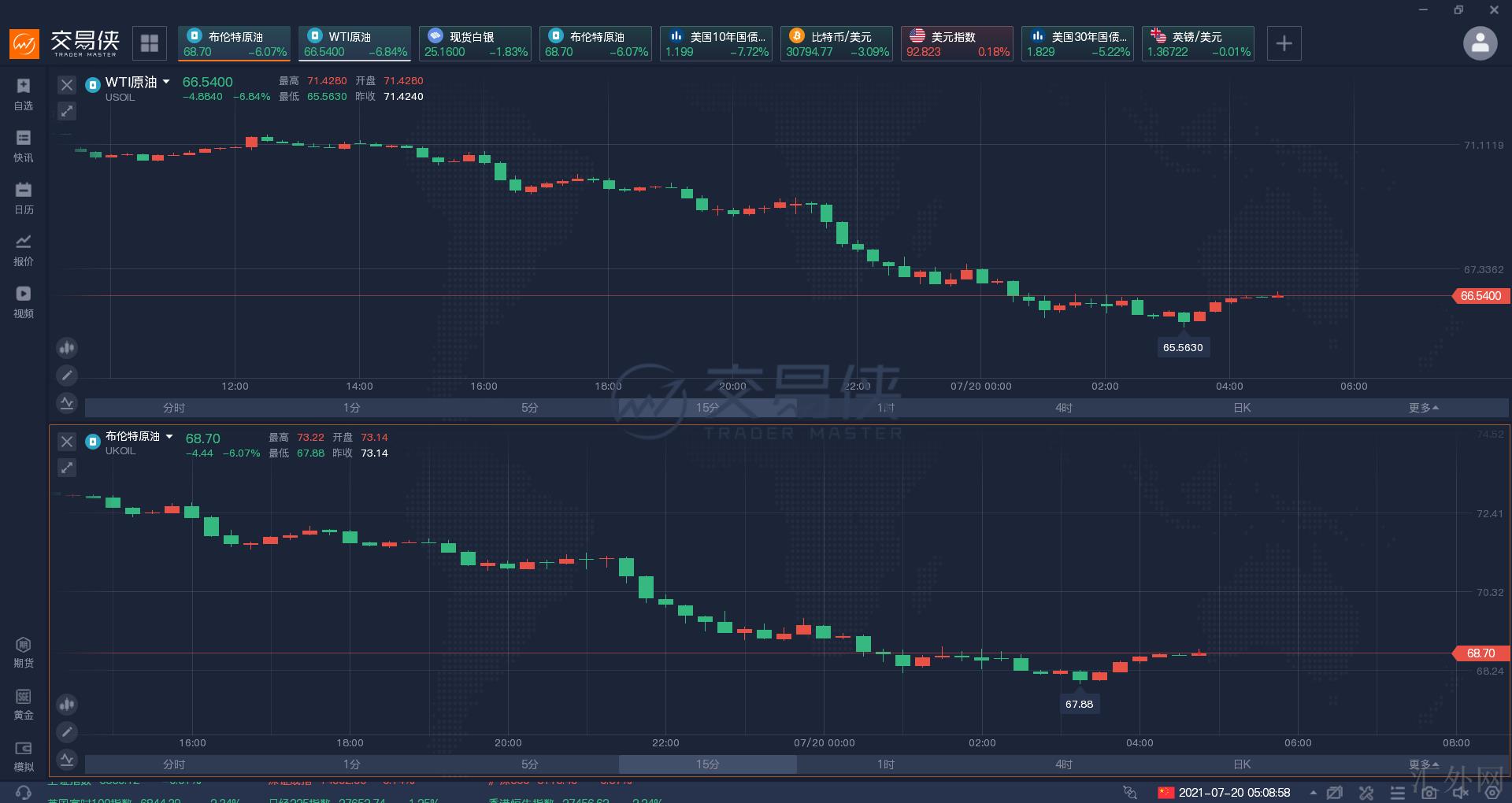Screen dimensions: 1512x803
Task: Click the grid layout icon
Action: tap(150, 43)
